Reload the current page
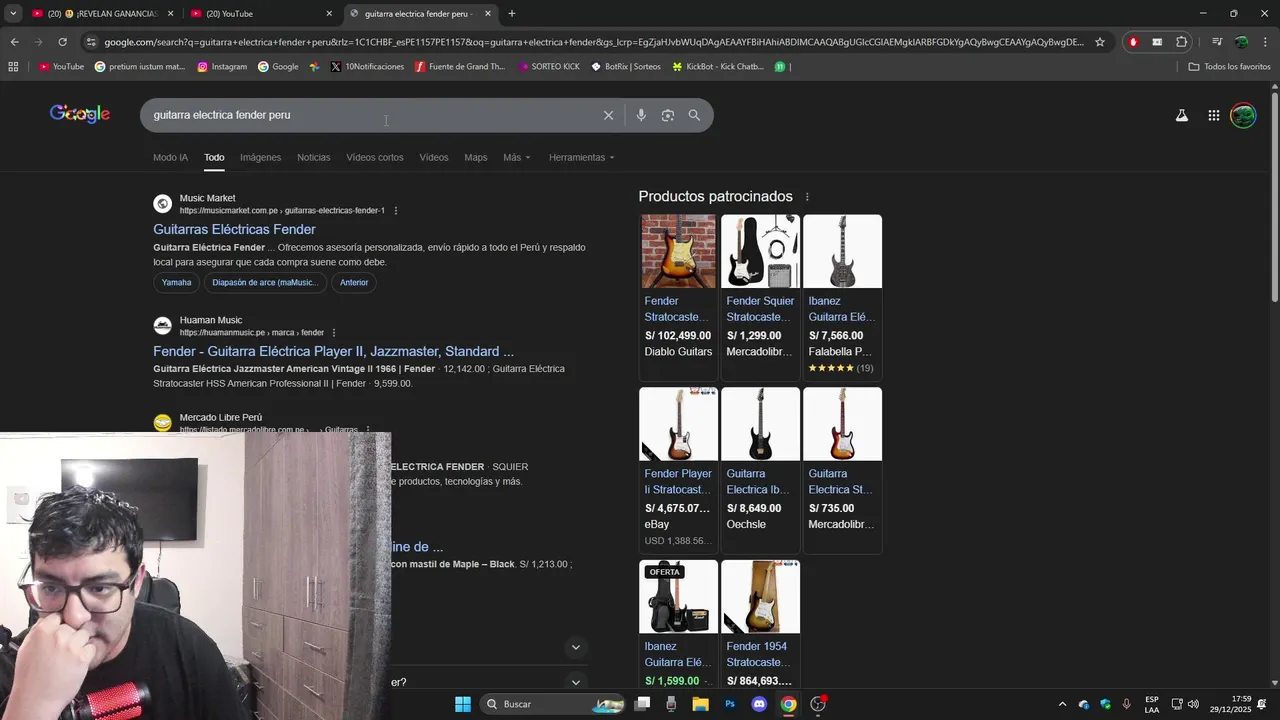Image resolution: width=1280 pixels, height=720 pixels. coord(62,42)
